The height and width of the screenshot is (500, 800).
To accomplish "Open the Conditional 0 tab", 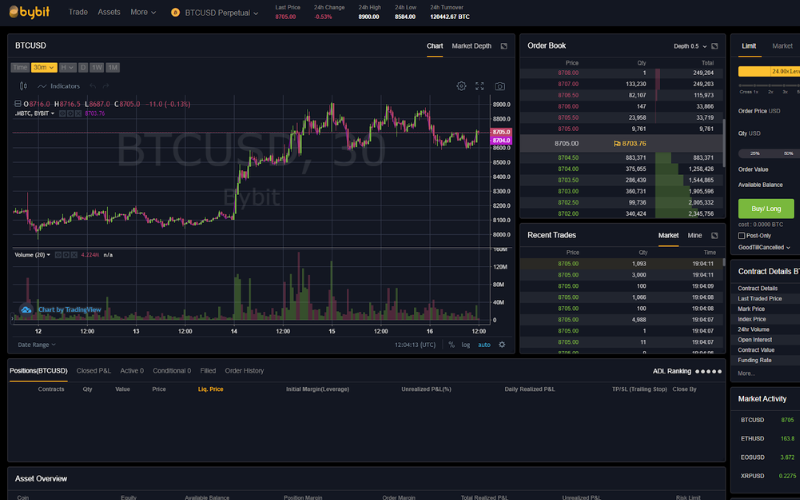I will 172,371.
